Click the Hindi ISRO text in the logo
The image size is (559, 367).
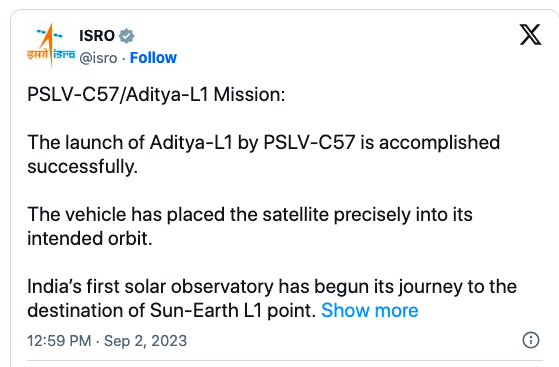coord(37,55)
